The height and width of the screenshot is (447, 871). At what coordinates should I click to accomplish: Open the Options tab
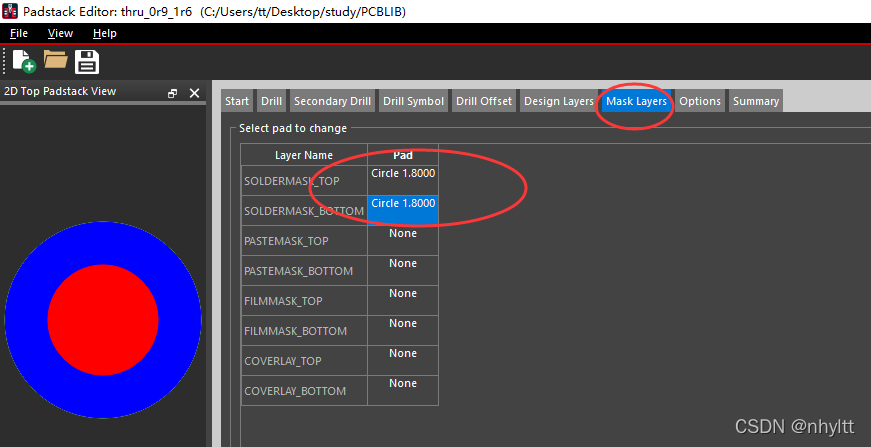coord(700,101)
